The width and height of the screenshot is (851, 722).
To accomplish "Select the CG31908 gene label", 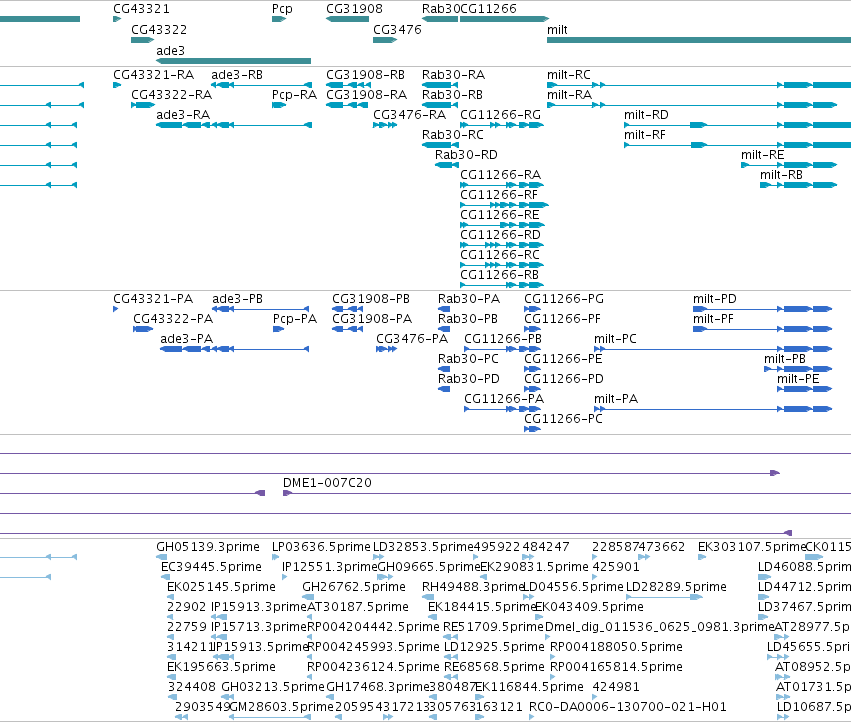I will point(354,9).
